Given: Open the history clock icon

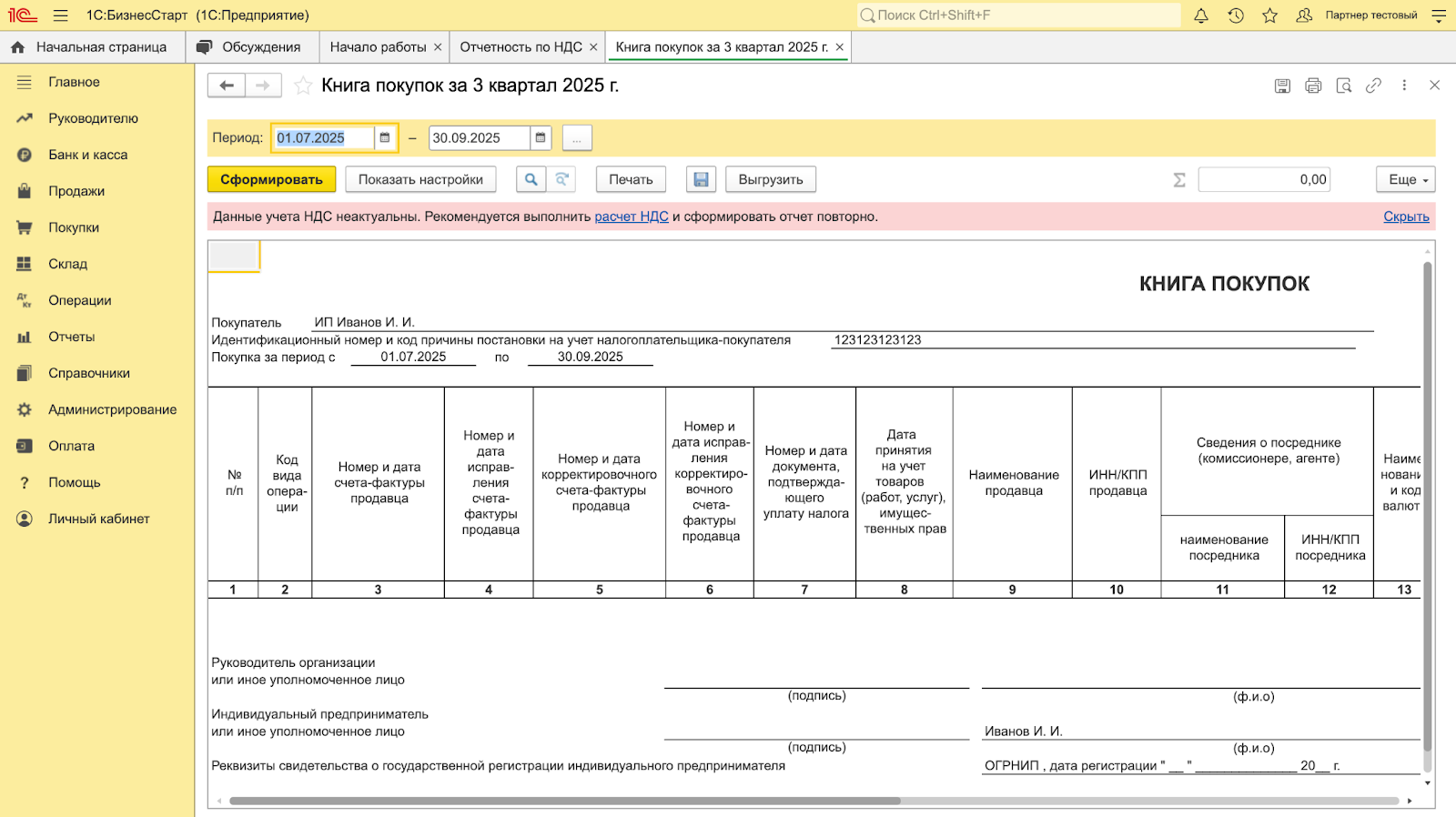Looking at the screenshot, I should pyautogui.click(x=1236, y=15).
